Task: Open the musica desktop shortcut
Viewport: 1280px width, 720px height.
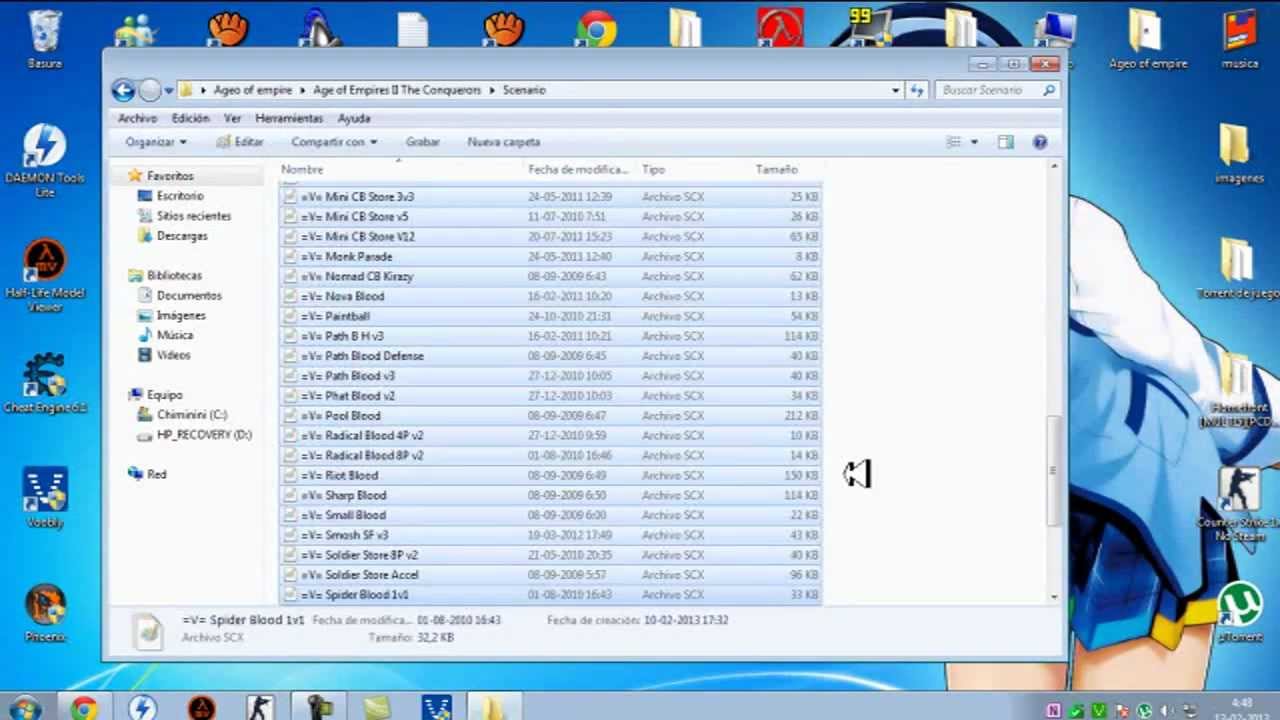Action: 1240,38
